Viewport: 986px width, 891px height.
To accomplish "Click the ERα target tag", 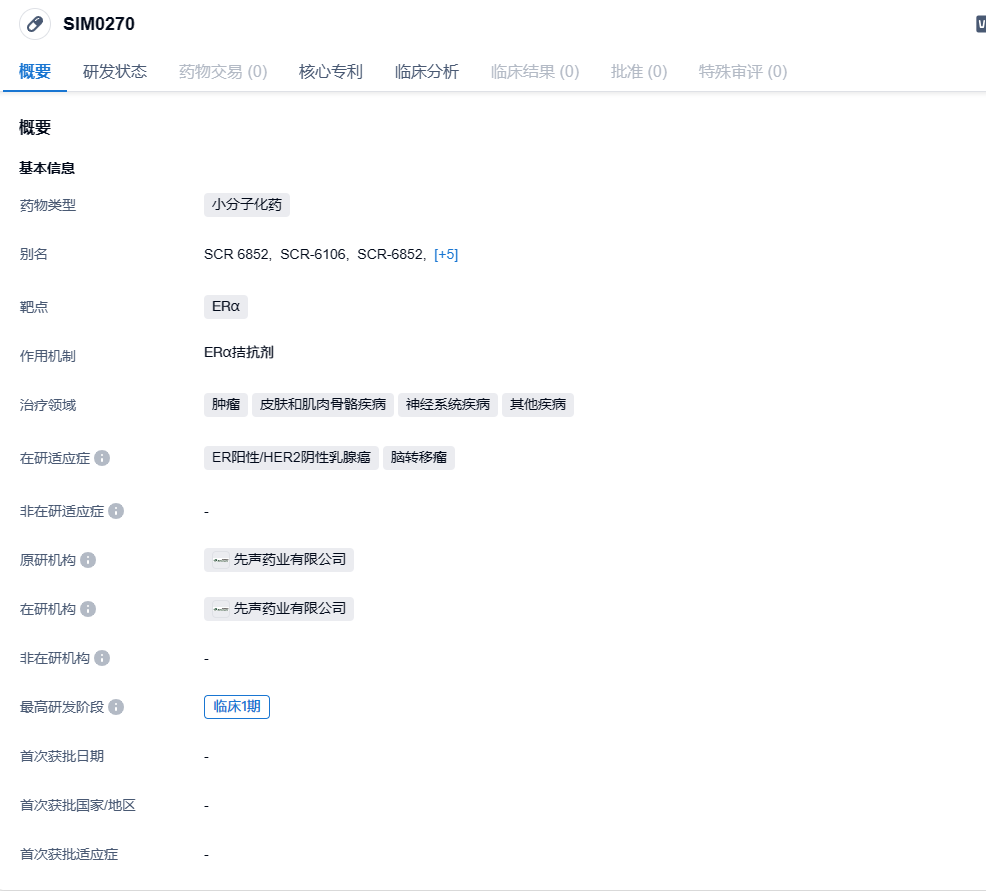I will [x=226, y=307].
